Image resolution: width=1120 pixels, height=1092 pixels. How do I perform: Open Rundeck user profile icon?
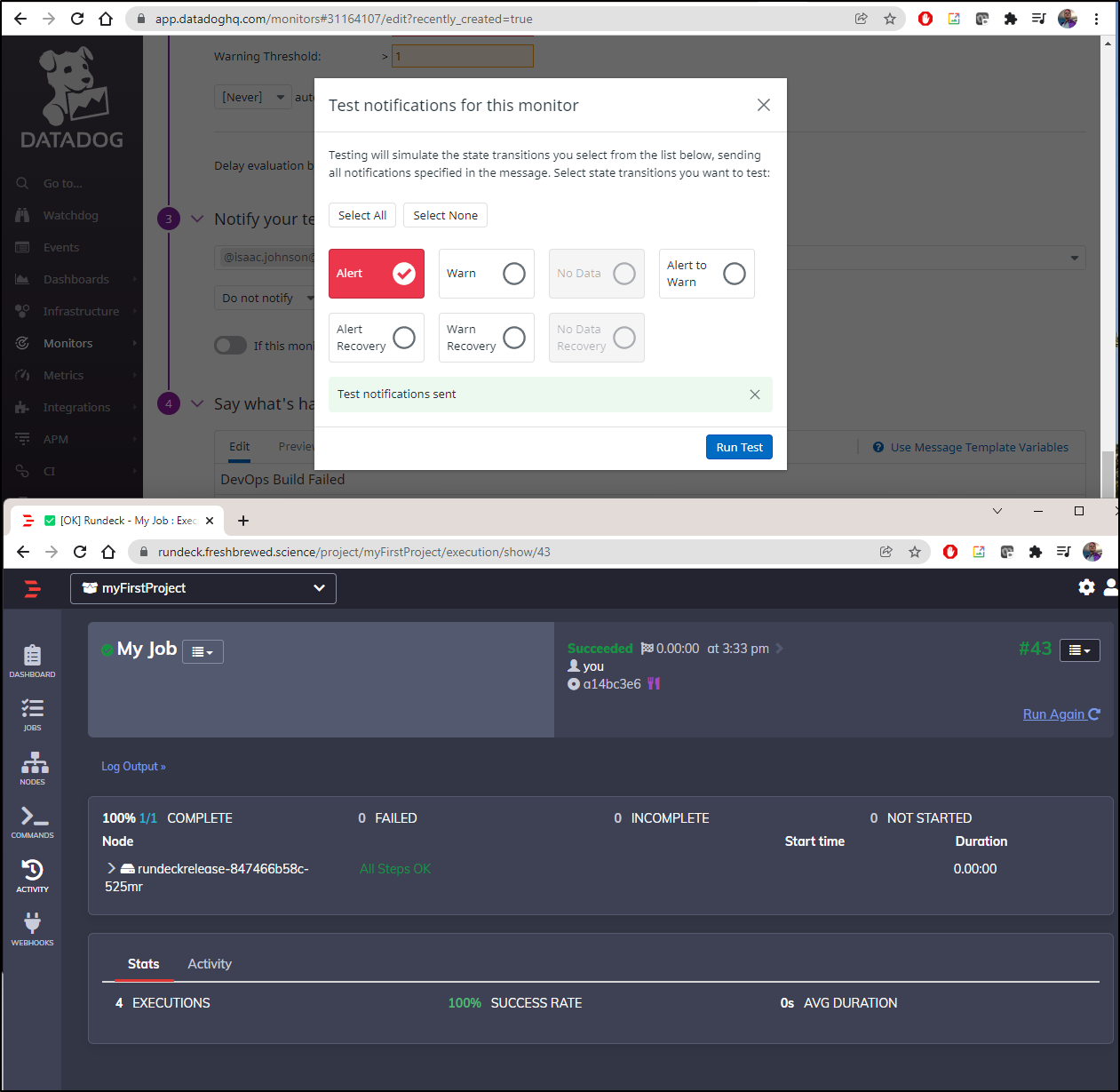pyautogui.click(x=1110, y=587)
